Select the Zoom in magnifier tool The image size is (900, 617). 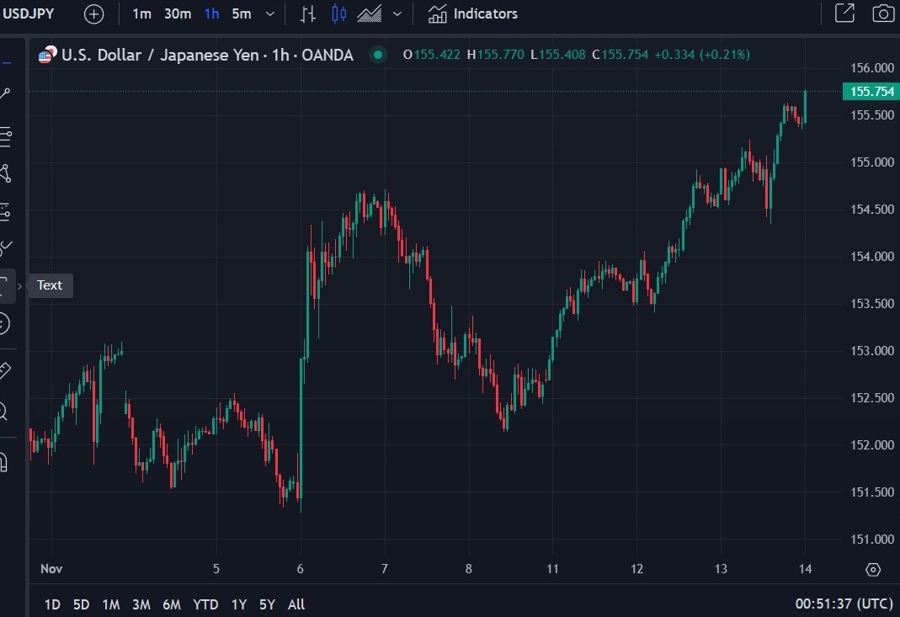pyautogui.click(x=5, y=411)
